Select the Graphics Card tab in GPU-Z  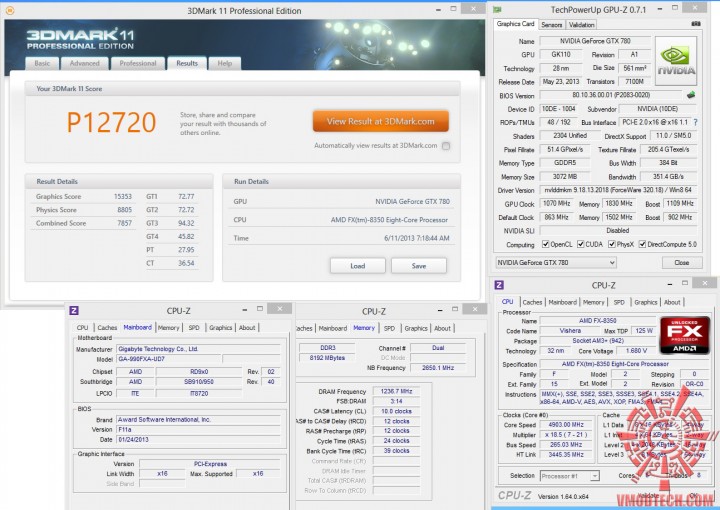point(515,24)
